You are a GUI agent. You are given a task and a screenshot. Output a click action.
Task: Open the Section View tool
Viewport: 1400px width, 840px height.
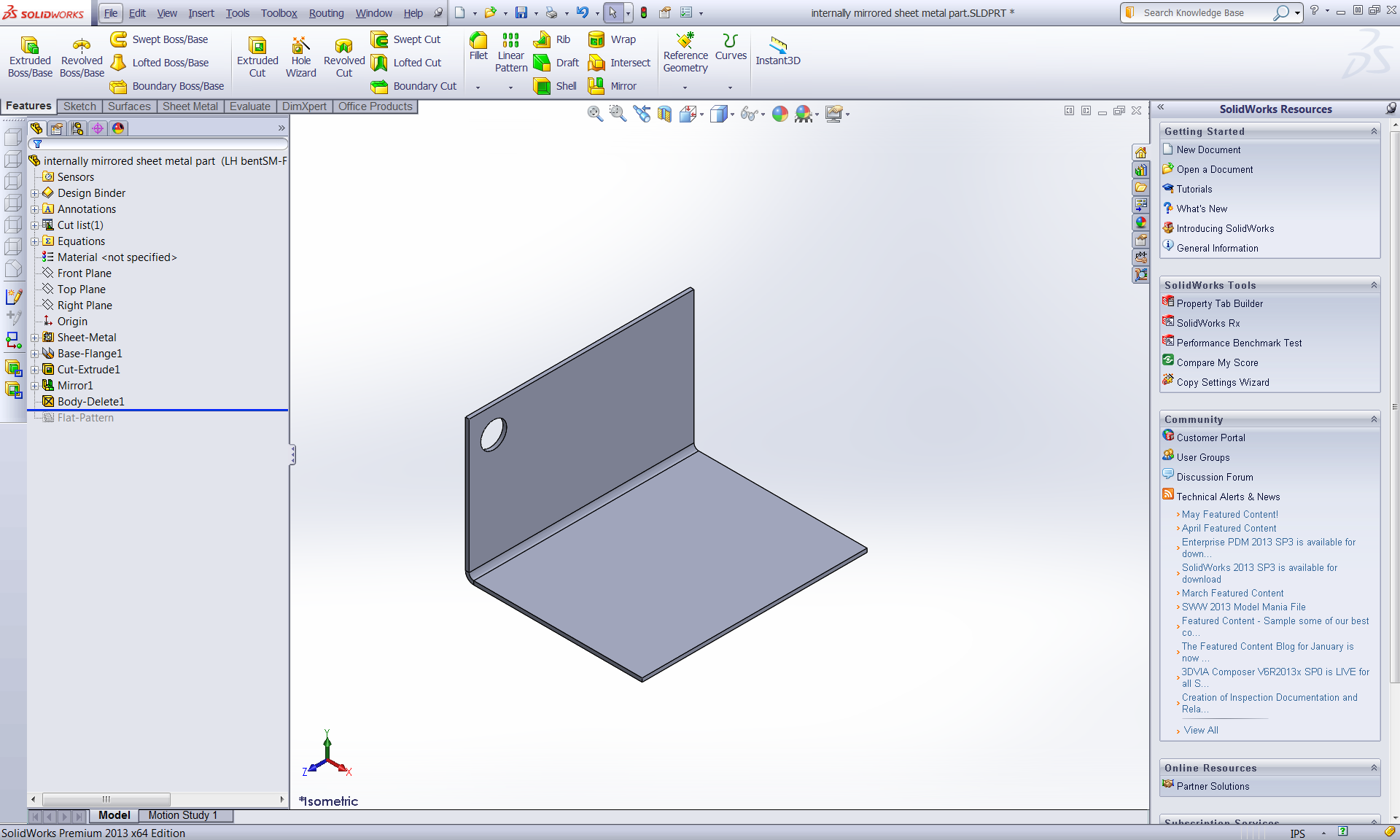click(x=664, y=114)
